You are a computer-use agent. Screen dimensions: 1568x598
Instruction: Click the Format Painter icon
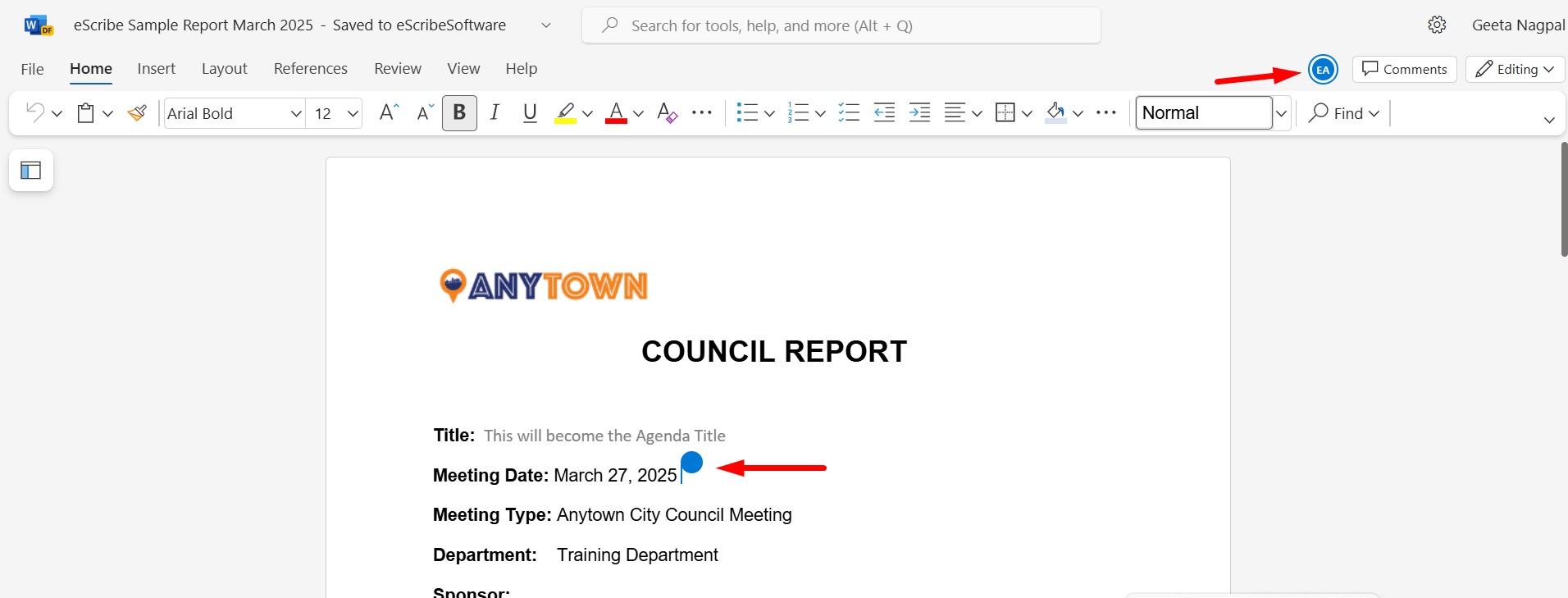click(137, 113)
